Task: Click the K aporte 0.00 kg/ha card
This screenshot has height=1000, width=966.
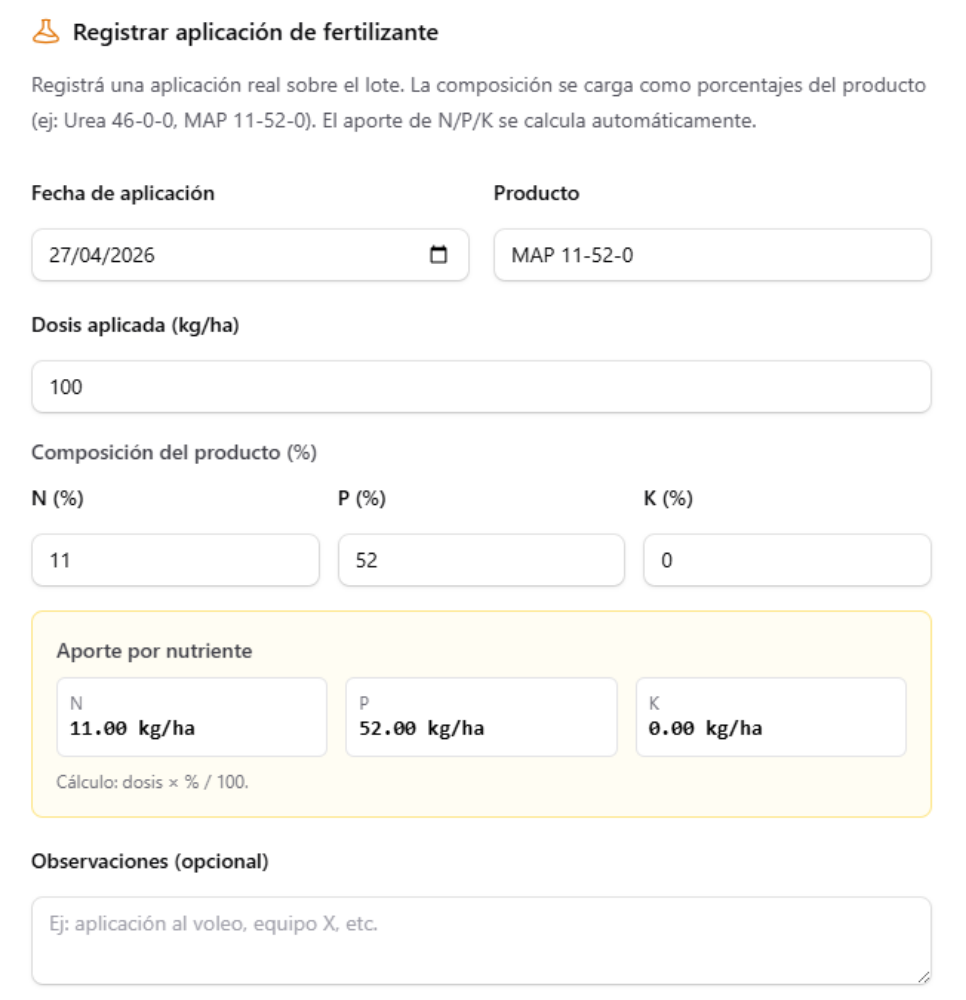Action: click(771, 717)
